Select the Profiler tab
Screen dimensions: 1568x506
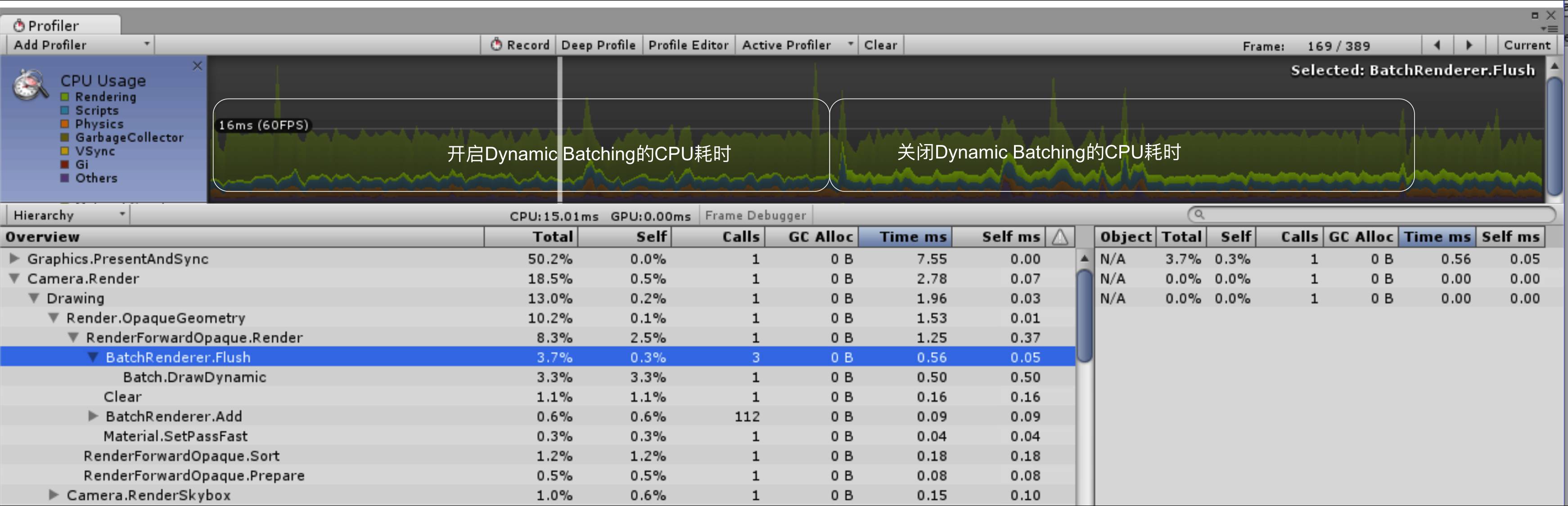pyautogui.click(x=54, y=26)
